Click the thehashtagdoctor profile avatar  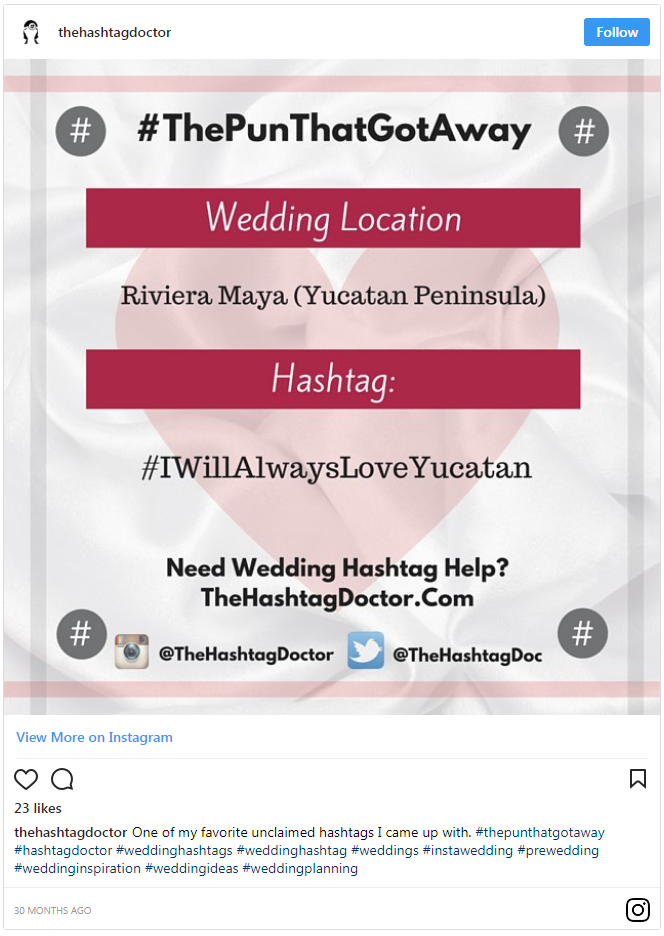[x=30, y=32]
